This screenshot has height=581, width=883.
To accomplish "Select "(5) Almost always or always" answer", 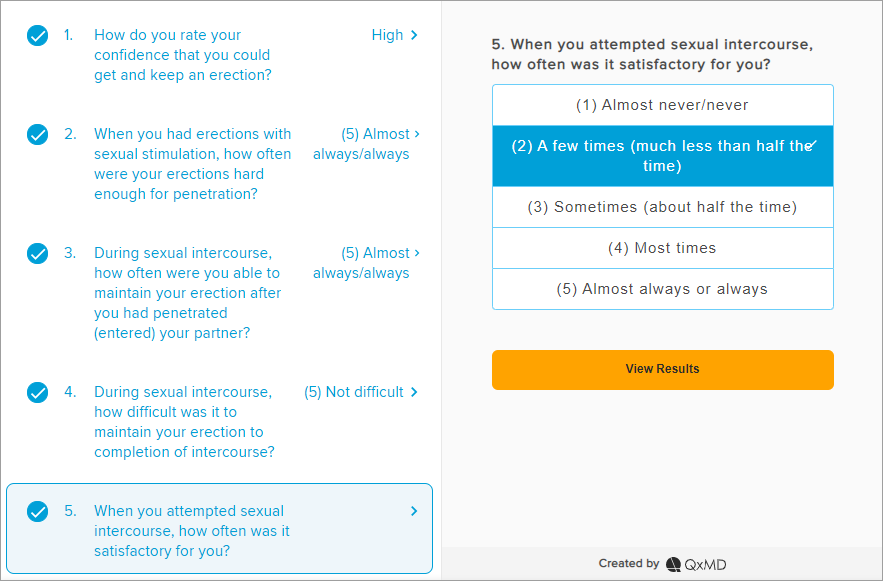I will click(662, 289).
